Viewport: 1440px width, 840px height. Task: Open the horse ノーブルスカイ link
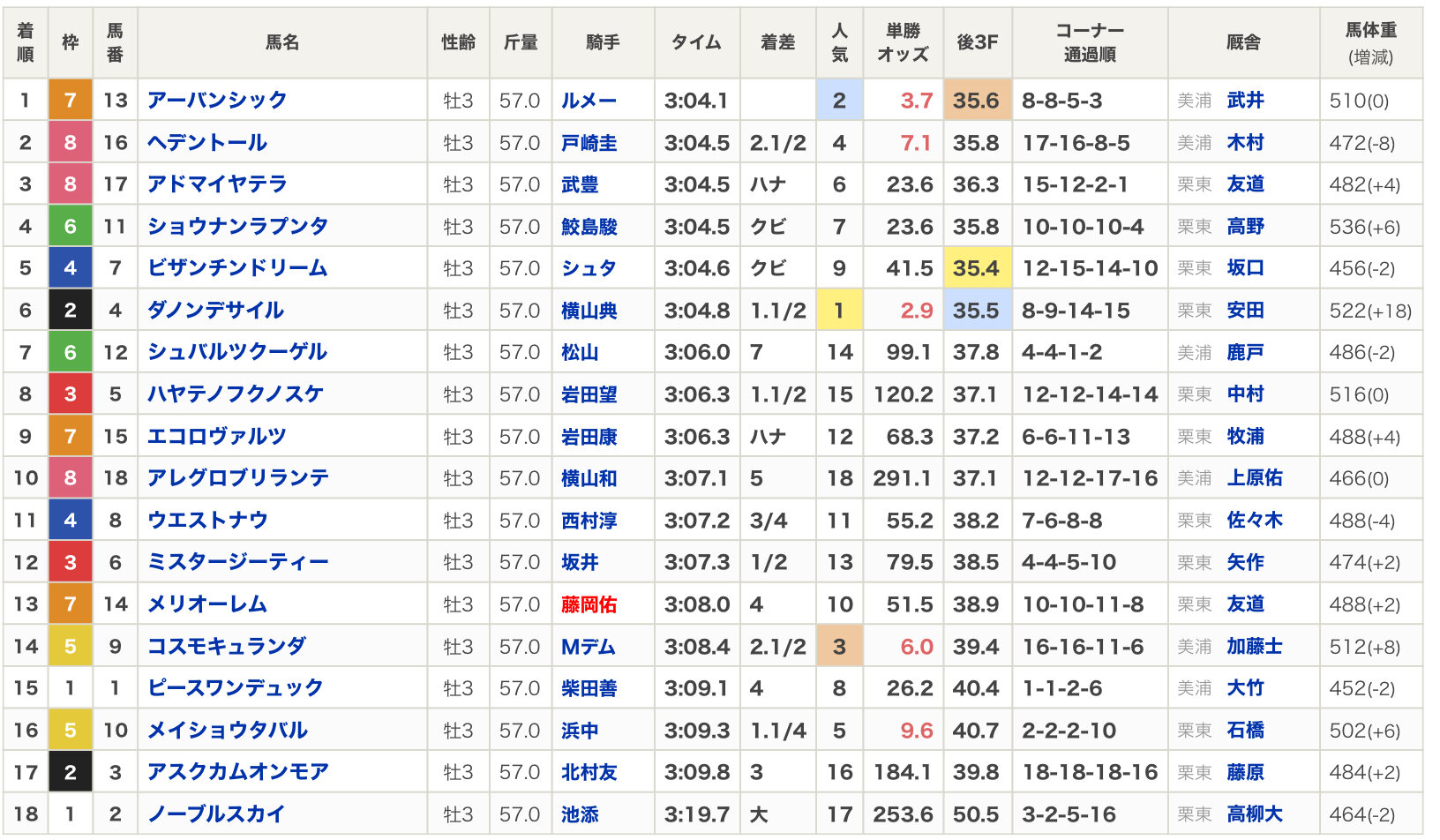216,814
